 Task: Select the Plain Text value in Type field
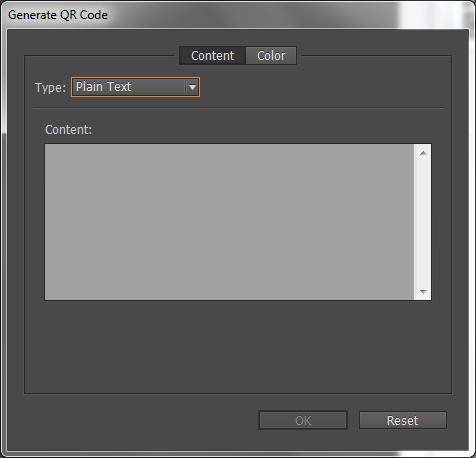point(104,87)
